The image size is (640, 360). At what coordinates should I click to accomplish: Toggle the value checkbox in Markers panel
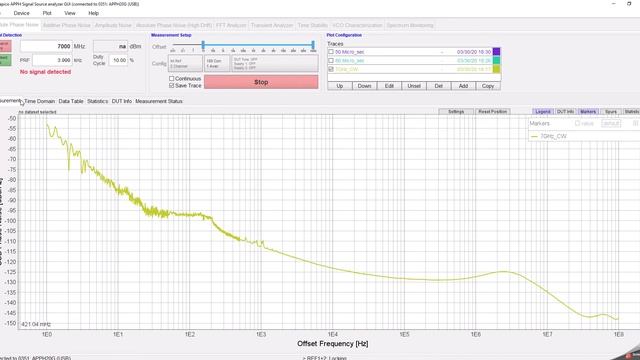click(x=577, y=123)
